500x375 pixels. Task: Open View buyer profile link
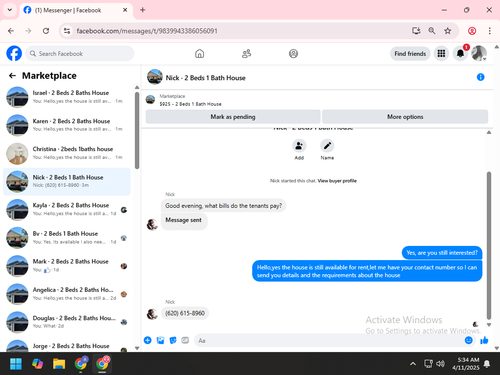click(337, 181)
